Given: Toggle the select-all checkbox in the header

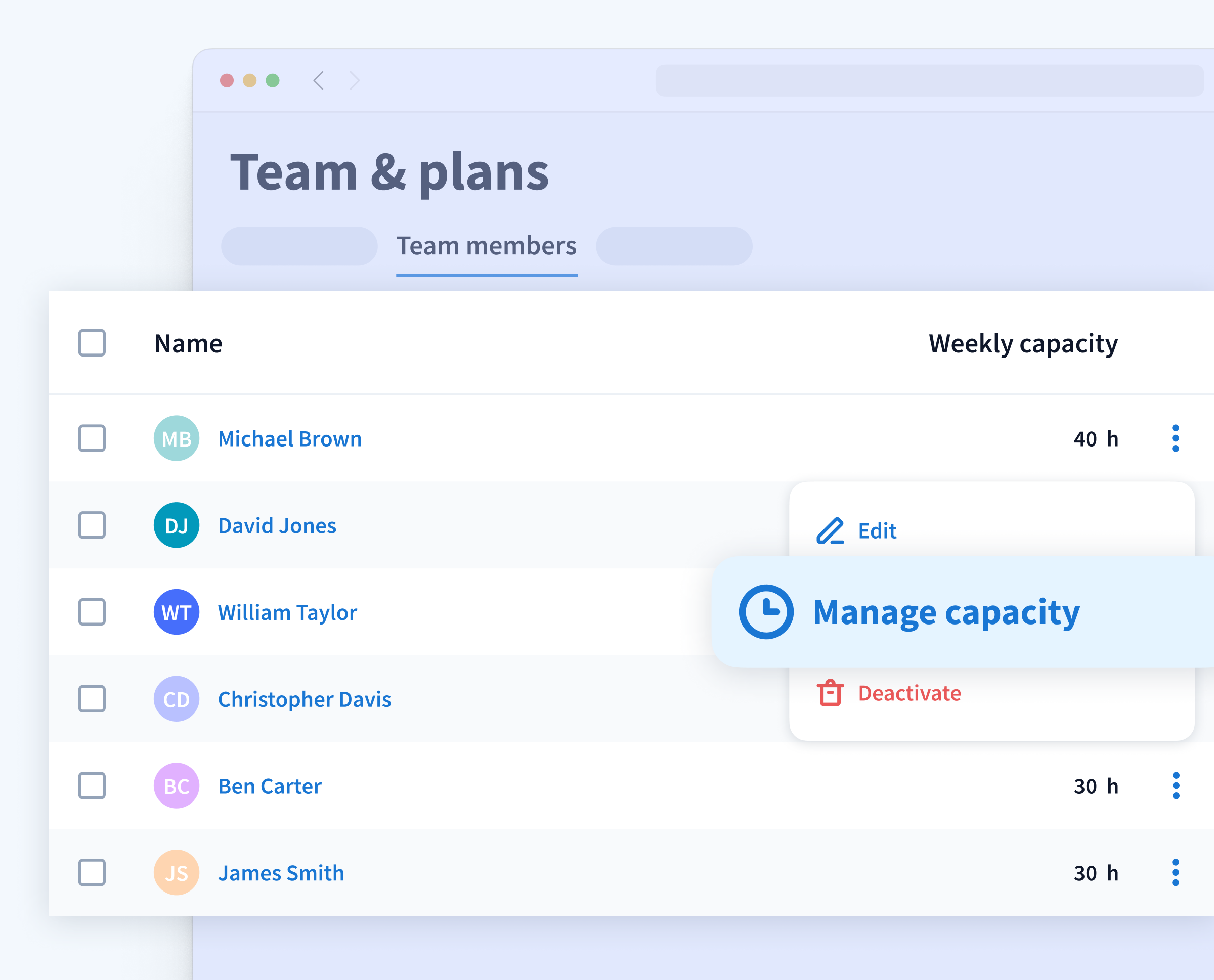Looking at the screenshot, I should click(92, 343).
